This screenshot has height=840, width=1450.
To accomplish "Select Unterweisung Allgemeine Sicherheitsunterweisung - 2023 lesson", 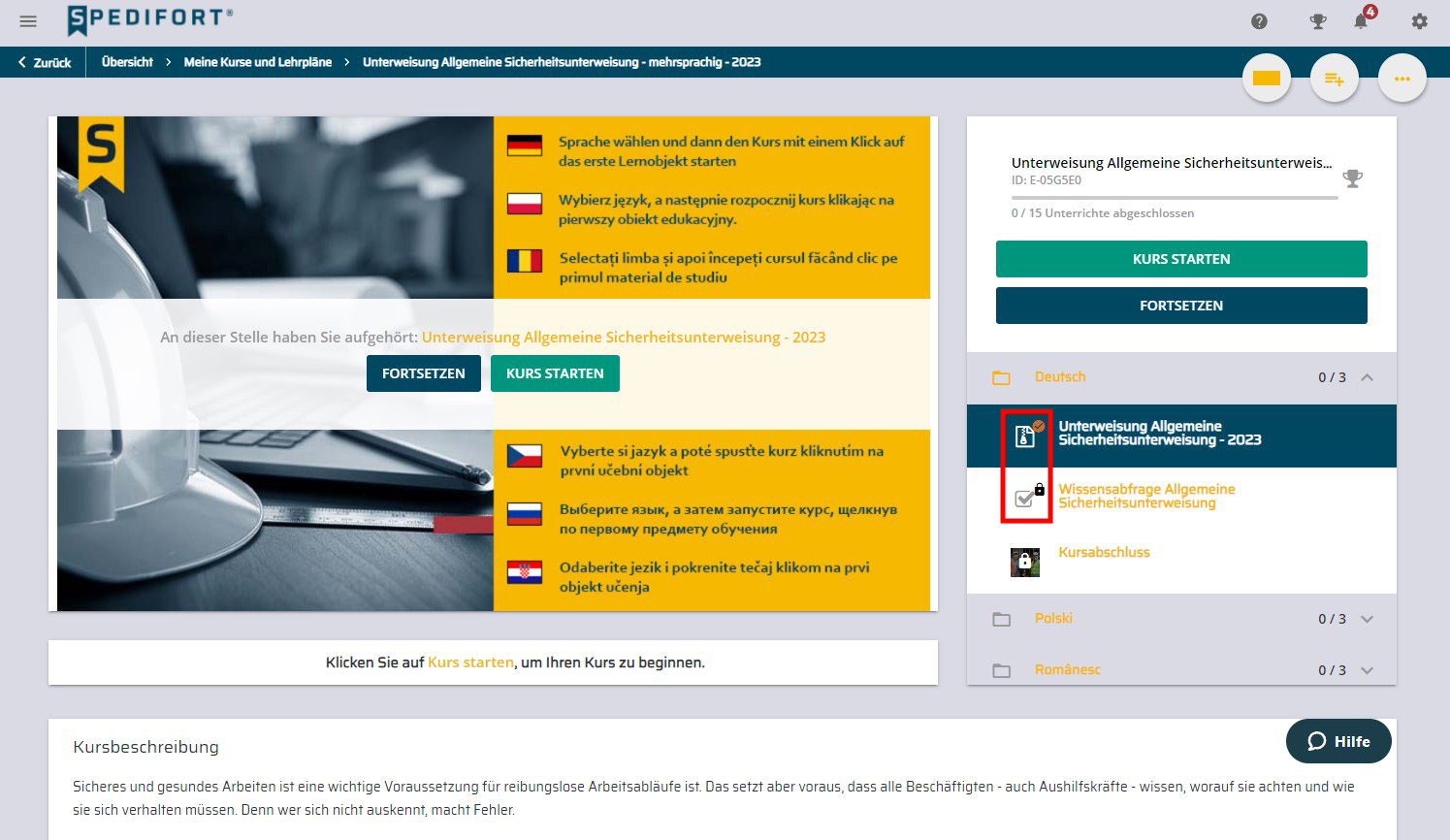I will 1159,434.
